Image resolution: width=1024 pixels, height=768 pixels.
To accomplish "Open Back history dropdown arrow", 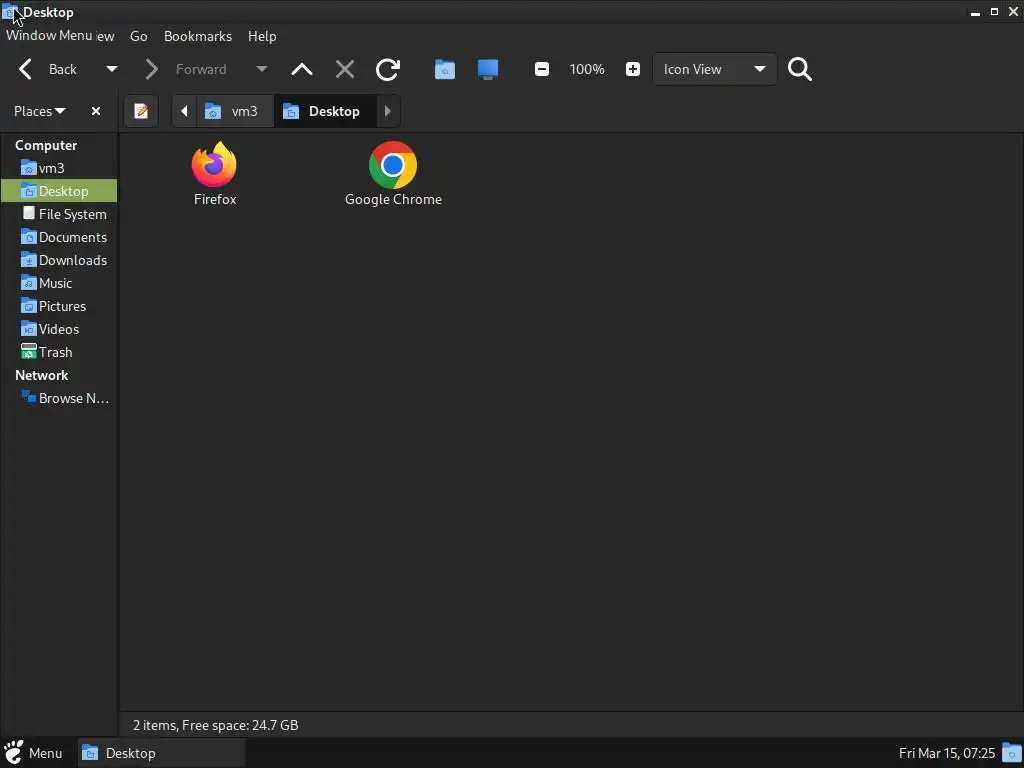I will click(x=112, y=69).
